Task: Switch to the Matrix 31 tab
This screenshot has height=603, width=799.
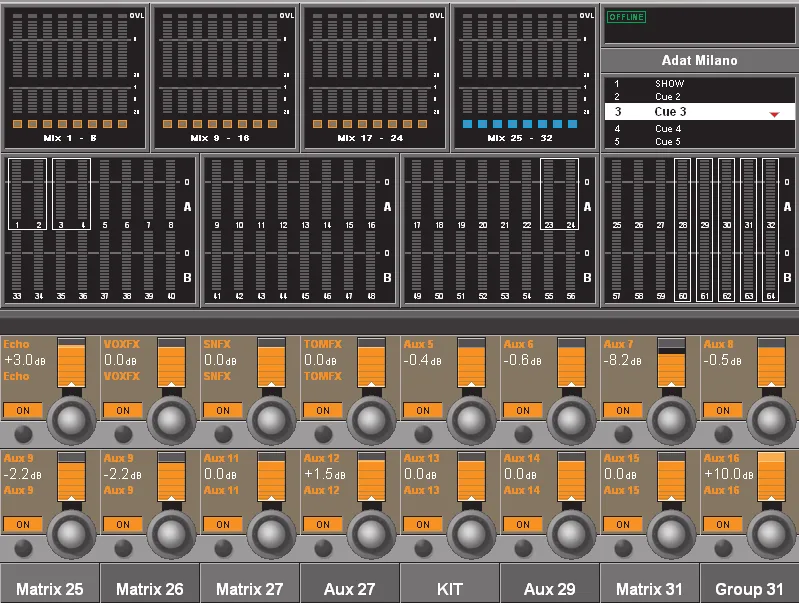Action: click(x=649, y=584)
